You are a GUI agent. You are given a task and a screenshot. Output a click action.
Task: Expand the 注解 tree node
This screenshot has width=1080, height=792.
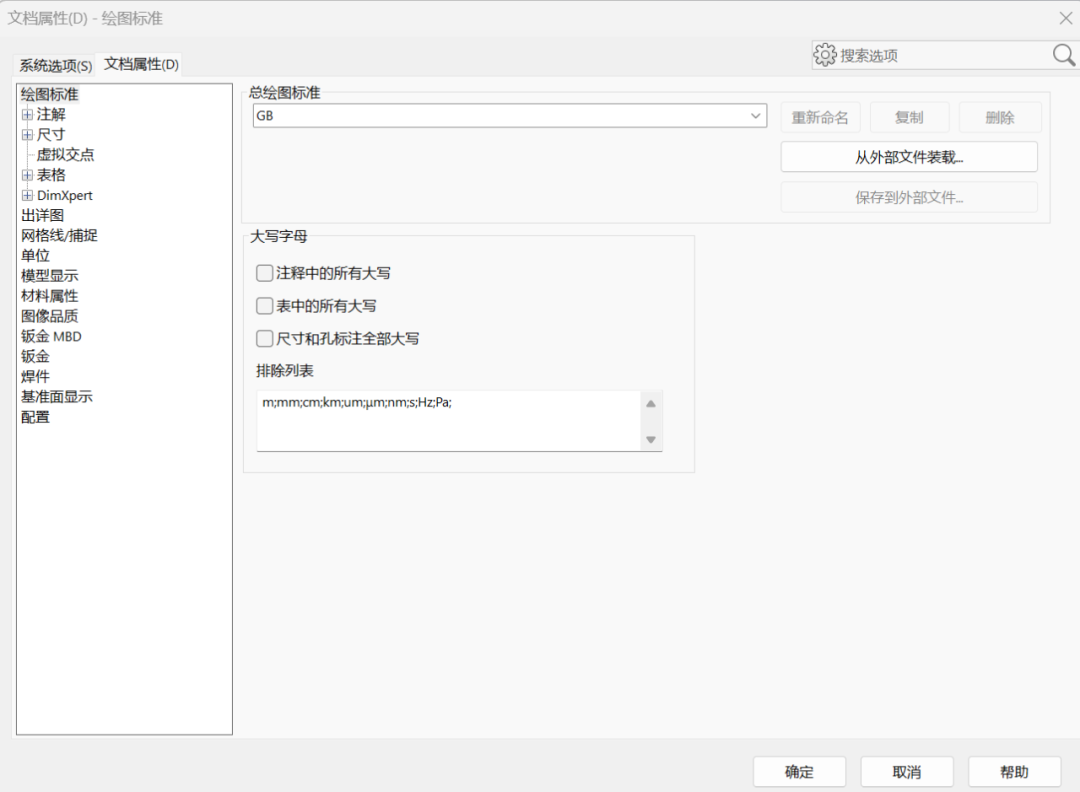click(x=27, y=115)
